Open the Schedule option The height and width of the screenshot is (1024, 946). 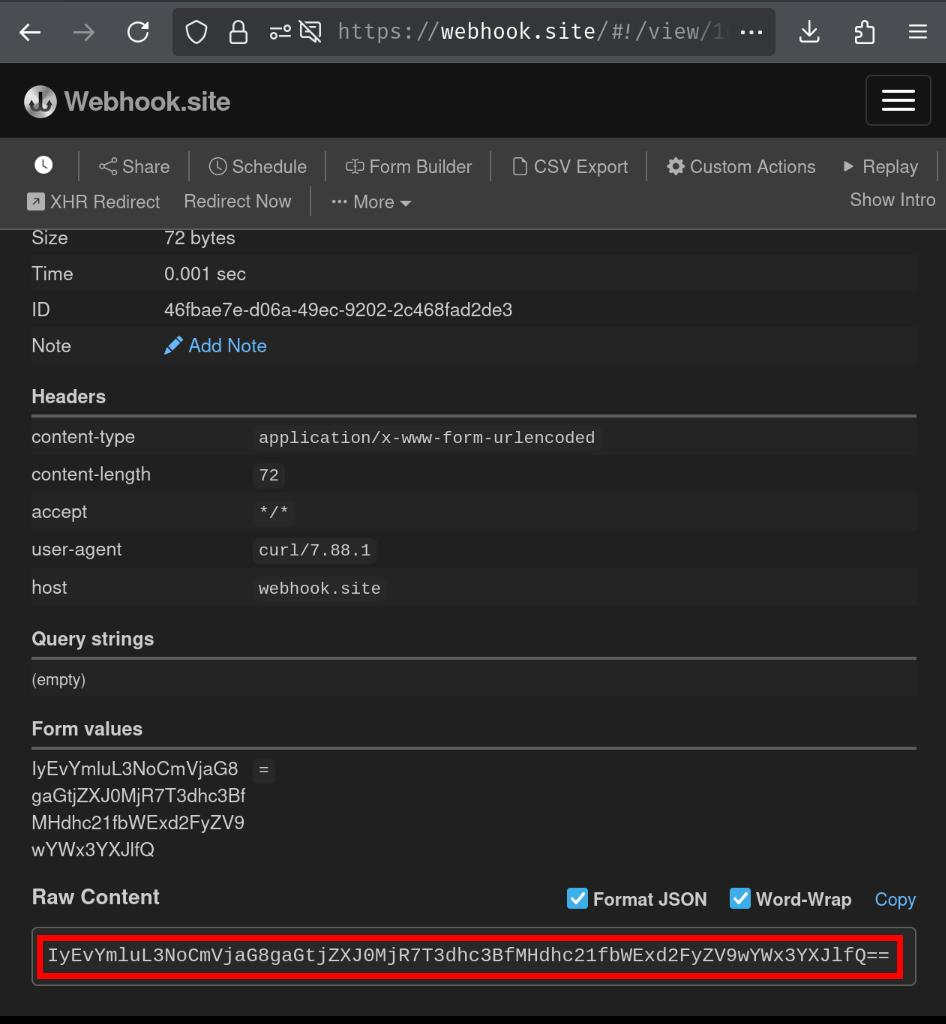point(258,167)
